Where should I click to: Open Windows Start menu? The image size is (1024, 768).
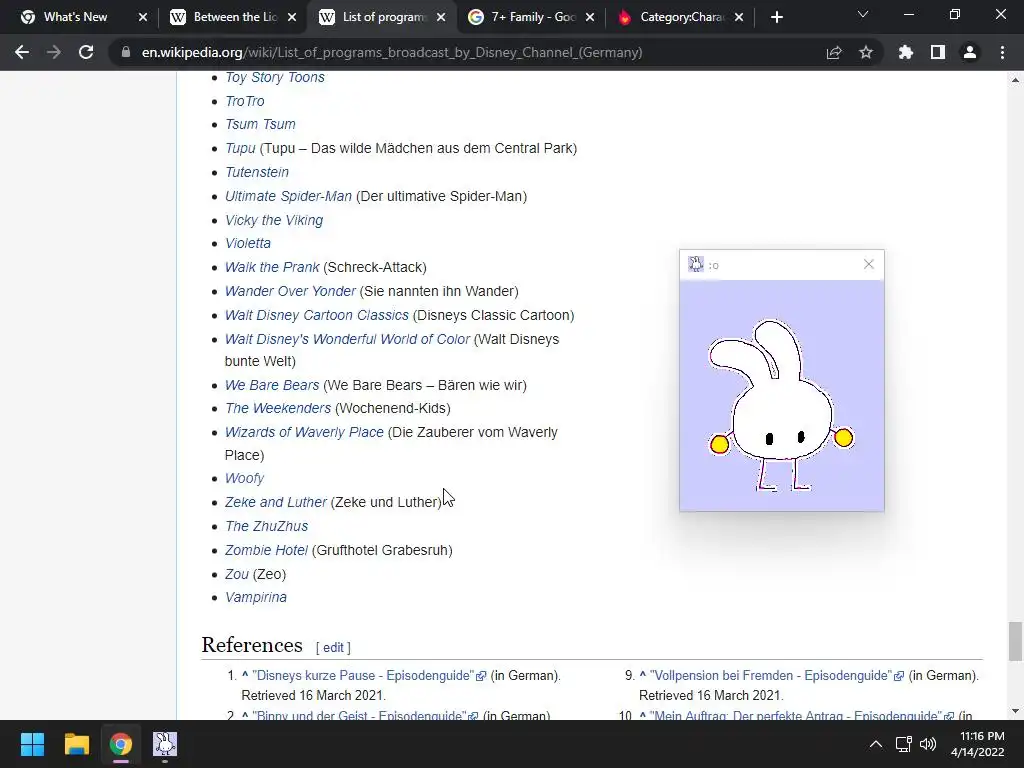click(x=32, y=744)
